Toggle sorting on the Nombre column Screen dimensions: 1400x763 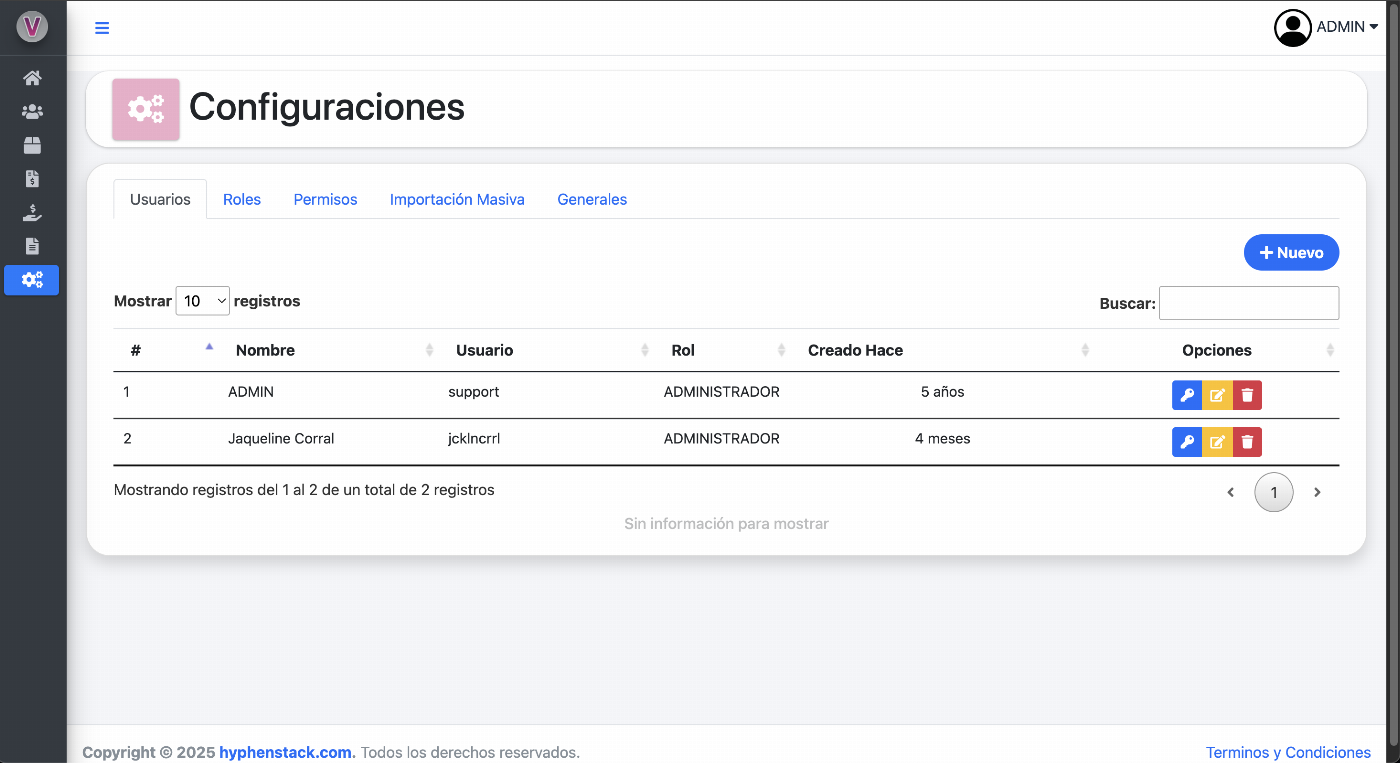(x=265, y=350)
